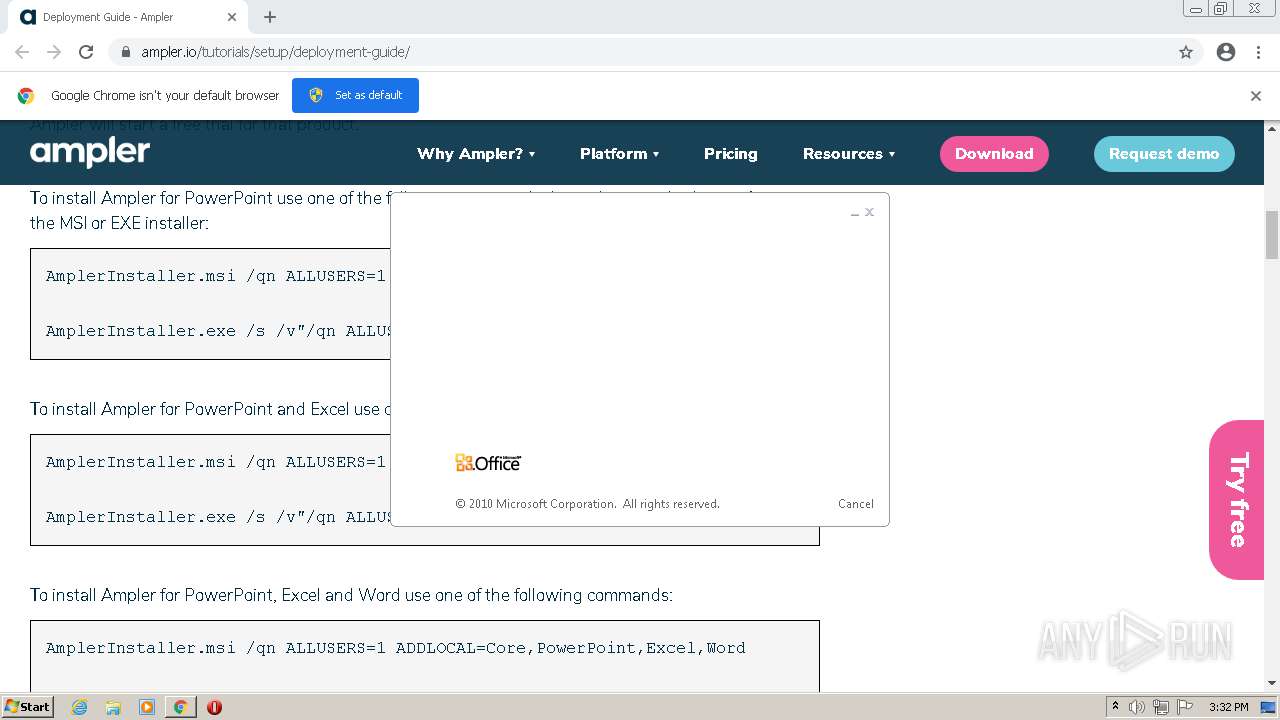This screenshot has width=1280, height=720.
Task: Click the browser back arrow
Action: tap(22, 52)
